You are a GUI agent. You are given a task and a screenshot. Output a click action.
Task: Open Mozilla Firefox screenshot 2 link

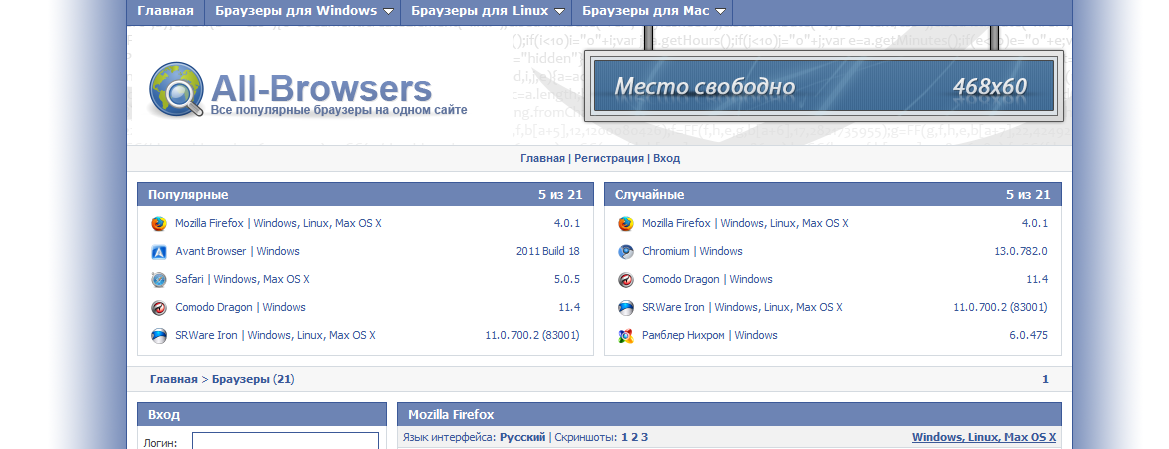pyautogui.click(x=634, y=437)
